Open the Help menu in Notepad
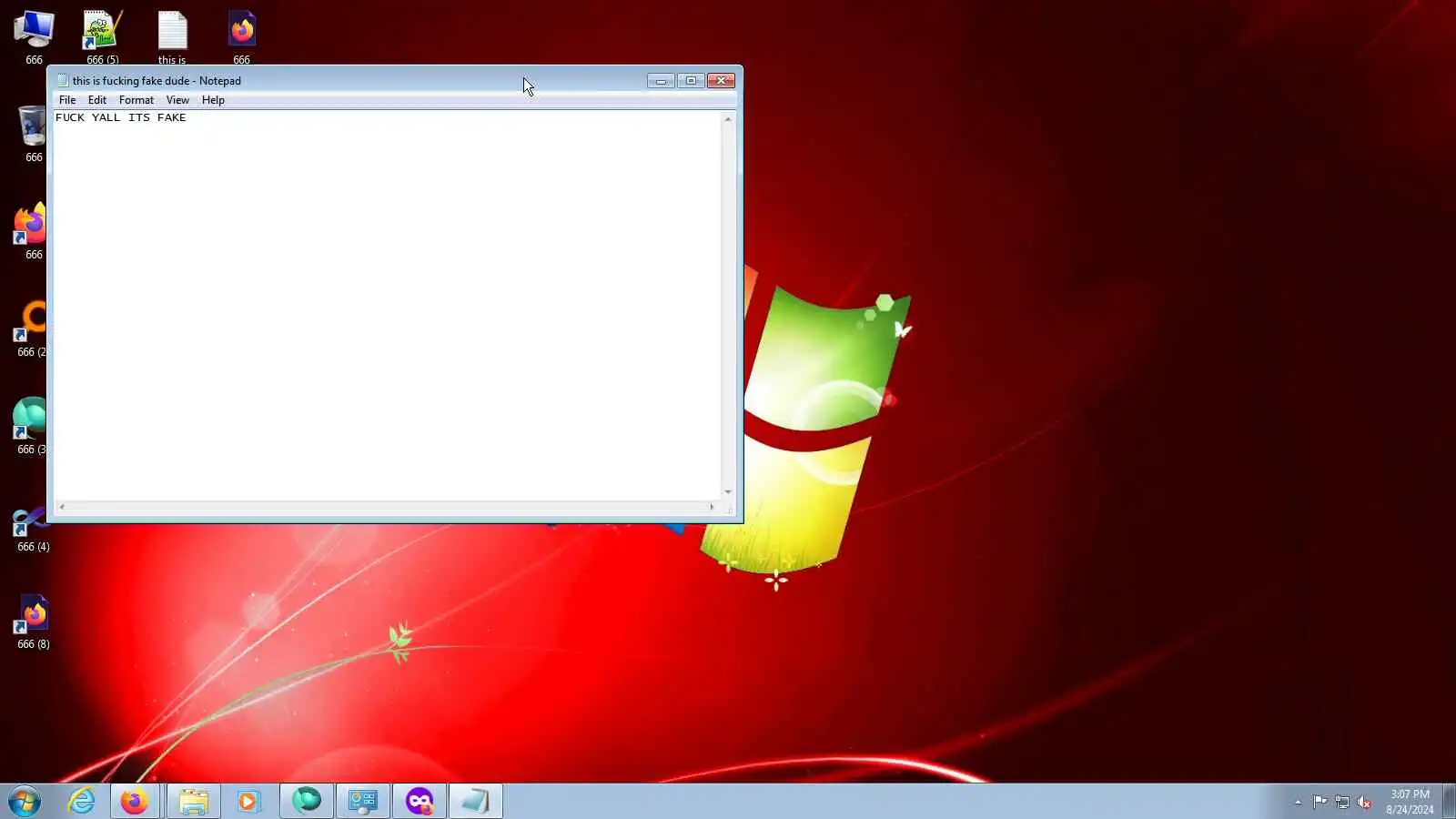The image size is (1456, 819). pyautogui.click(x=213, y=100)
